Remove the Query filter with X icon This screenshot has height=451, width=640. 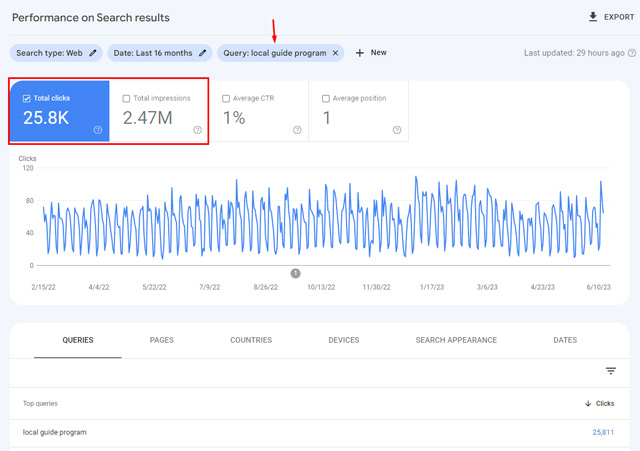coord(335,53)
